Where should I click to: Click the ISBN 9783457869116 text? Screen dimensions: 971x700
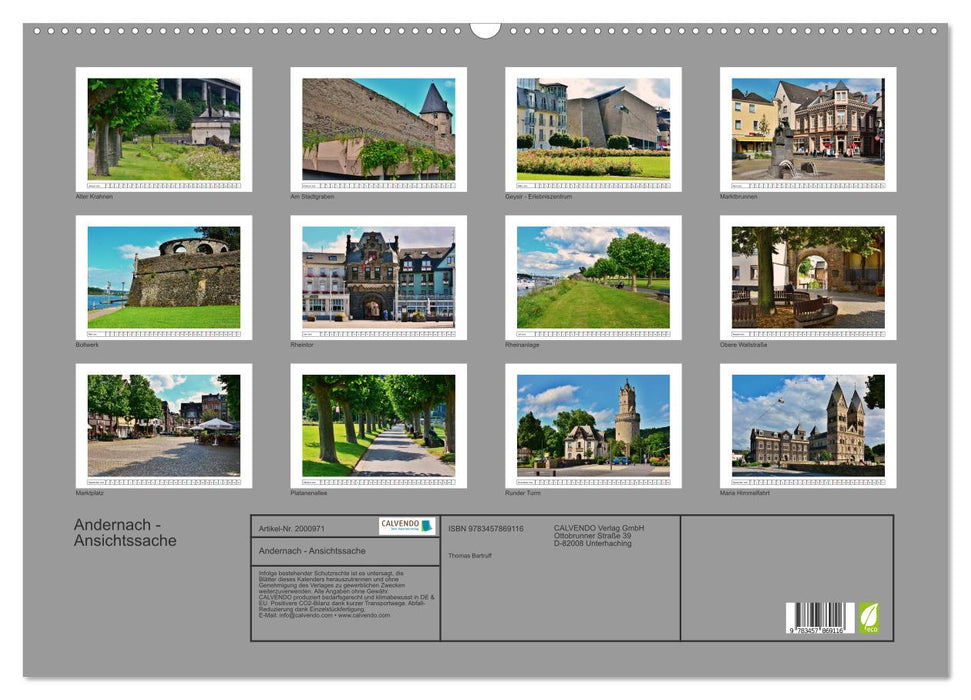click(x=486, y=528)
